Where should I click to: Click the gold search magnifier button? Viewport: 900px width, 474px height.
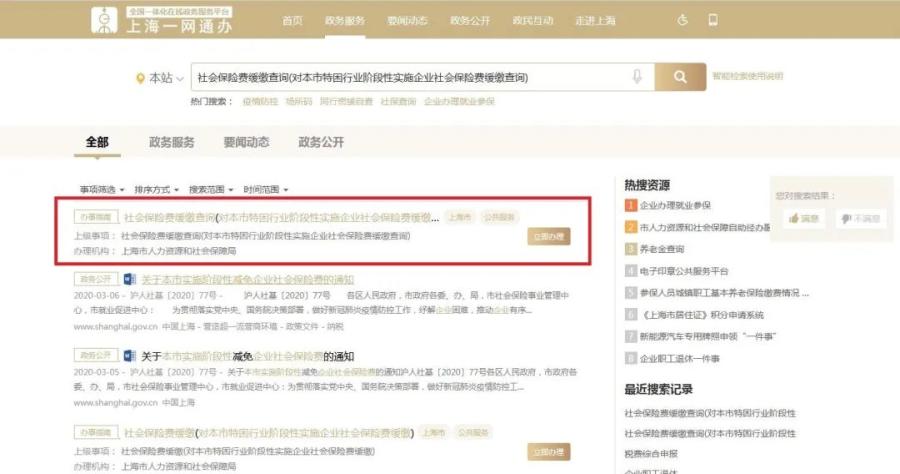(680, 77)
